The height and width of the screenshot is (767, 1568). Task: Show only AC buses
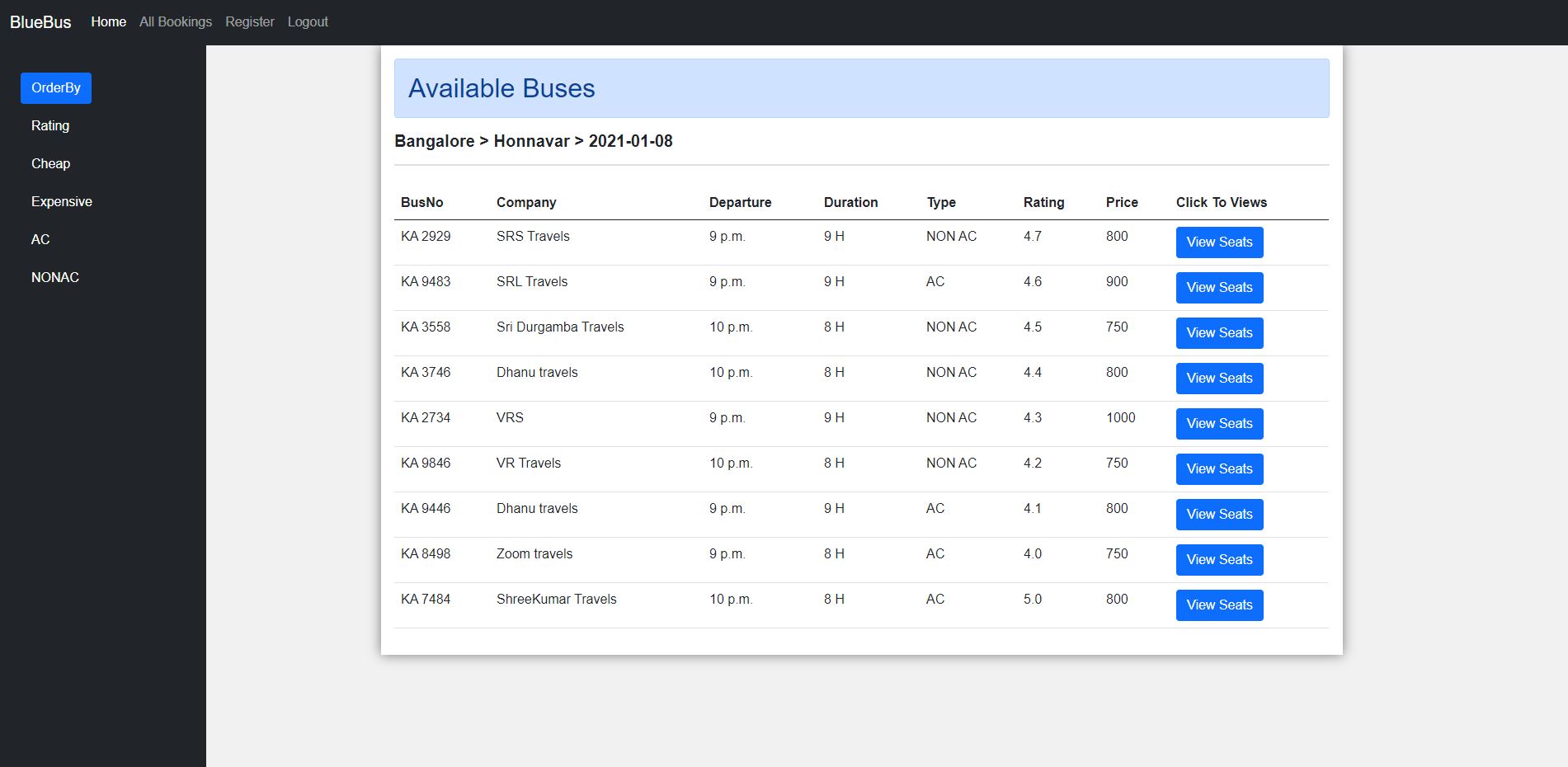(x=40, y=239)
